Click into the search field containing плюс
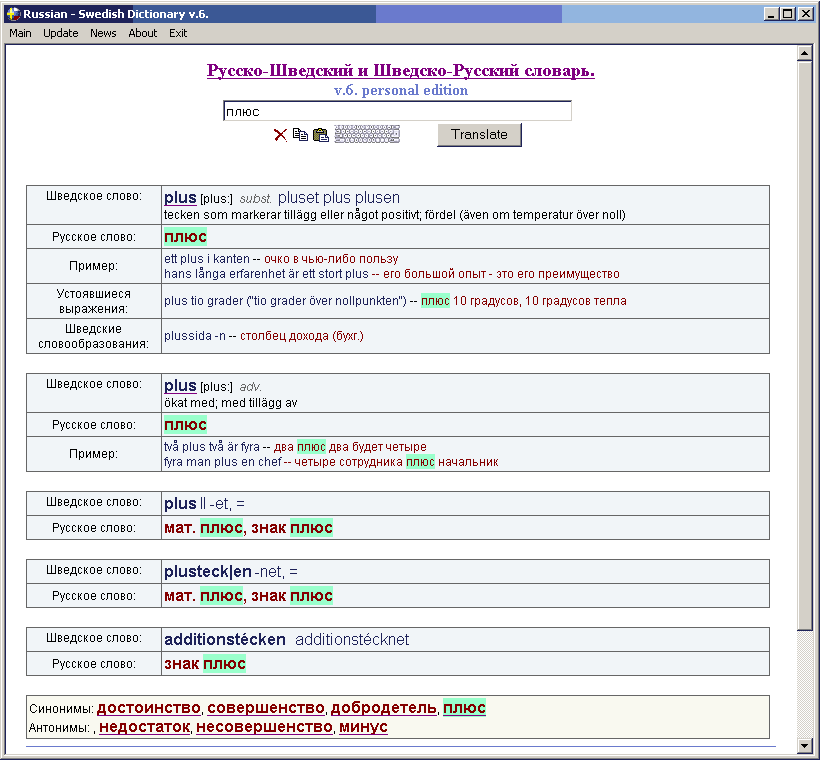This screenshot has width=820, height=760. (397, 111)
